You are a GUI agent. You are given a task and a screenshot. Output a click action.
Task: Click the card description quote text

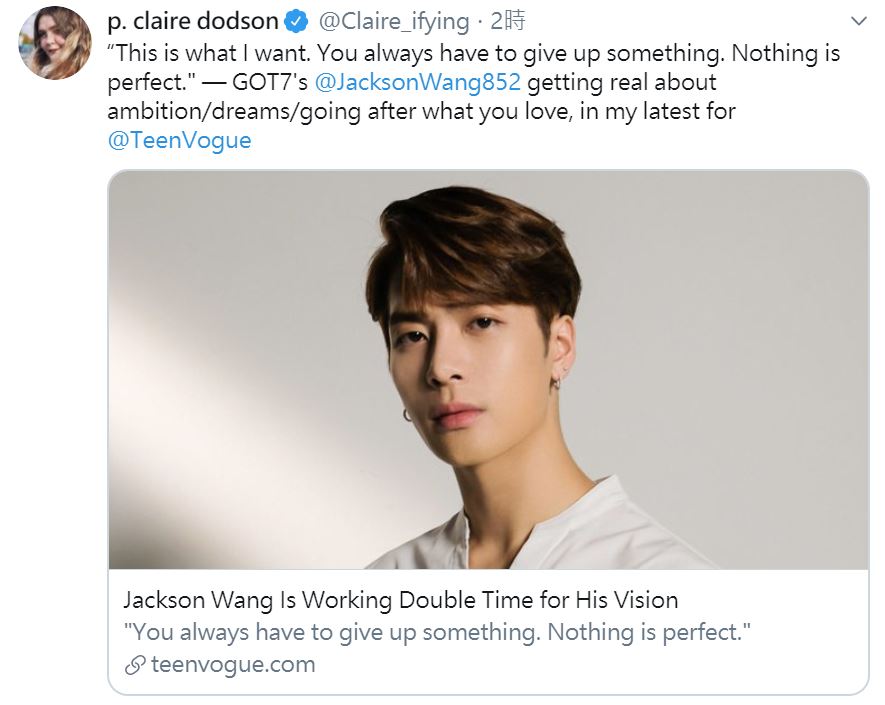(437, 632)
